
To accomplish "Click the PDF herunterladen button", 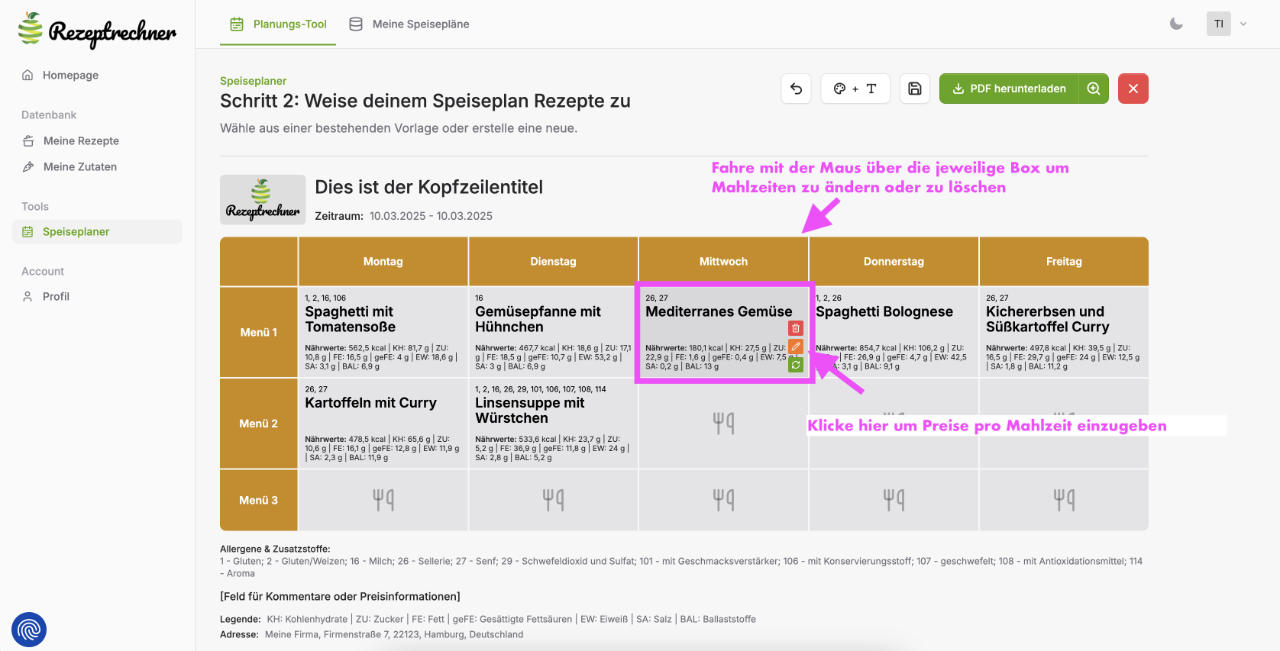I will 1009,89.
